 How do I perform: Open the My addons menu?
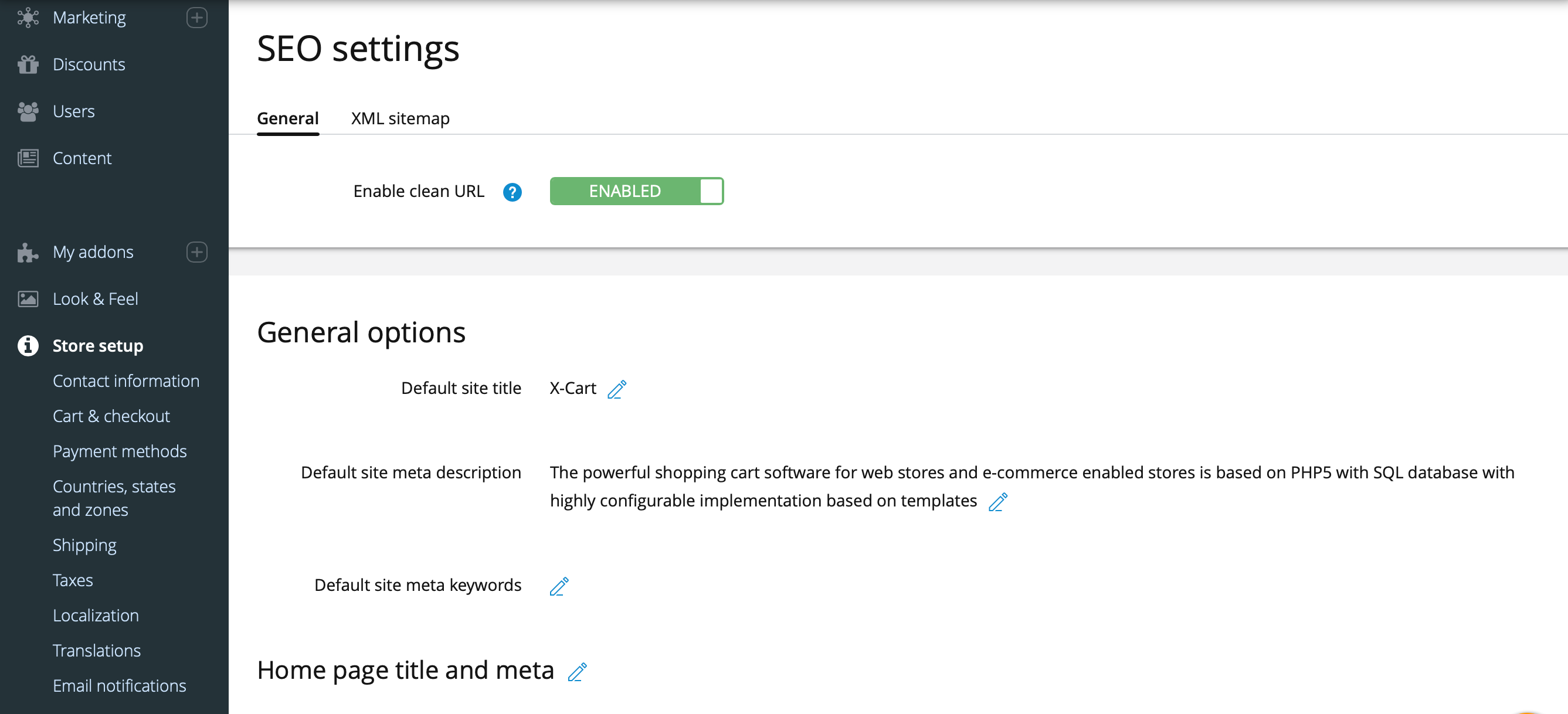(93, 252)
